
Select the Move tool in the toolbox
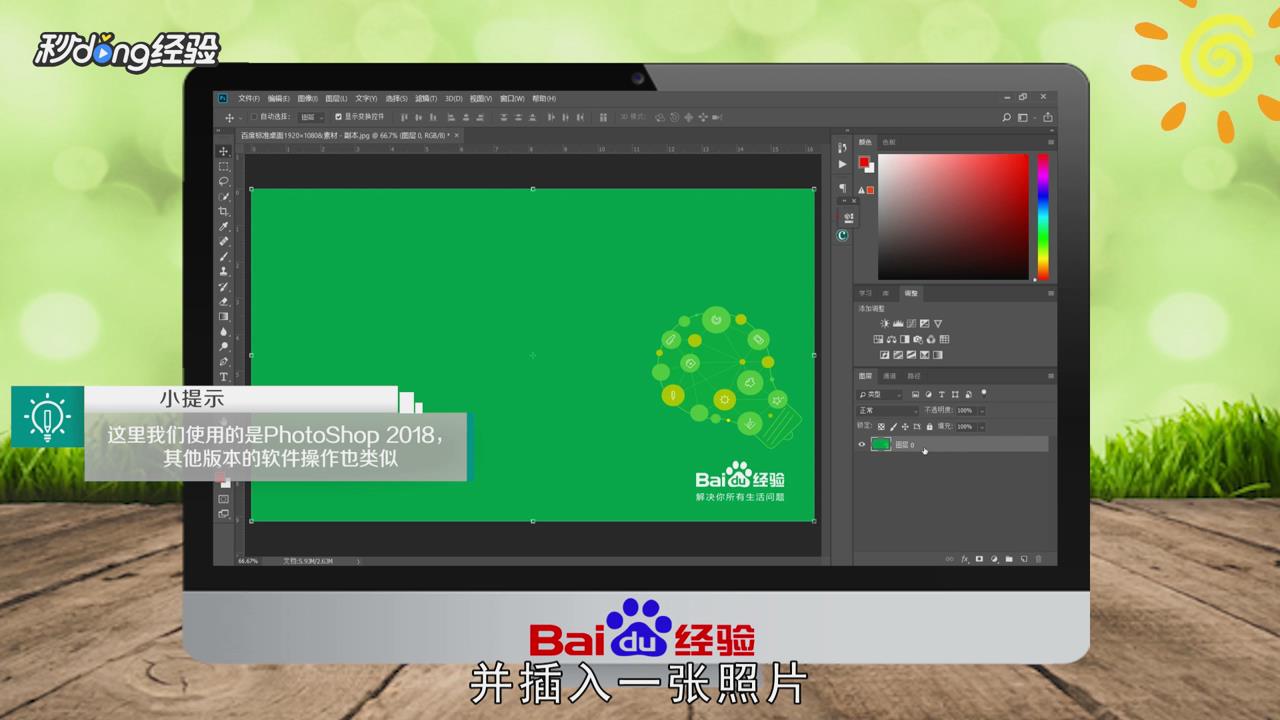point(224,151)
